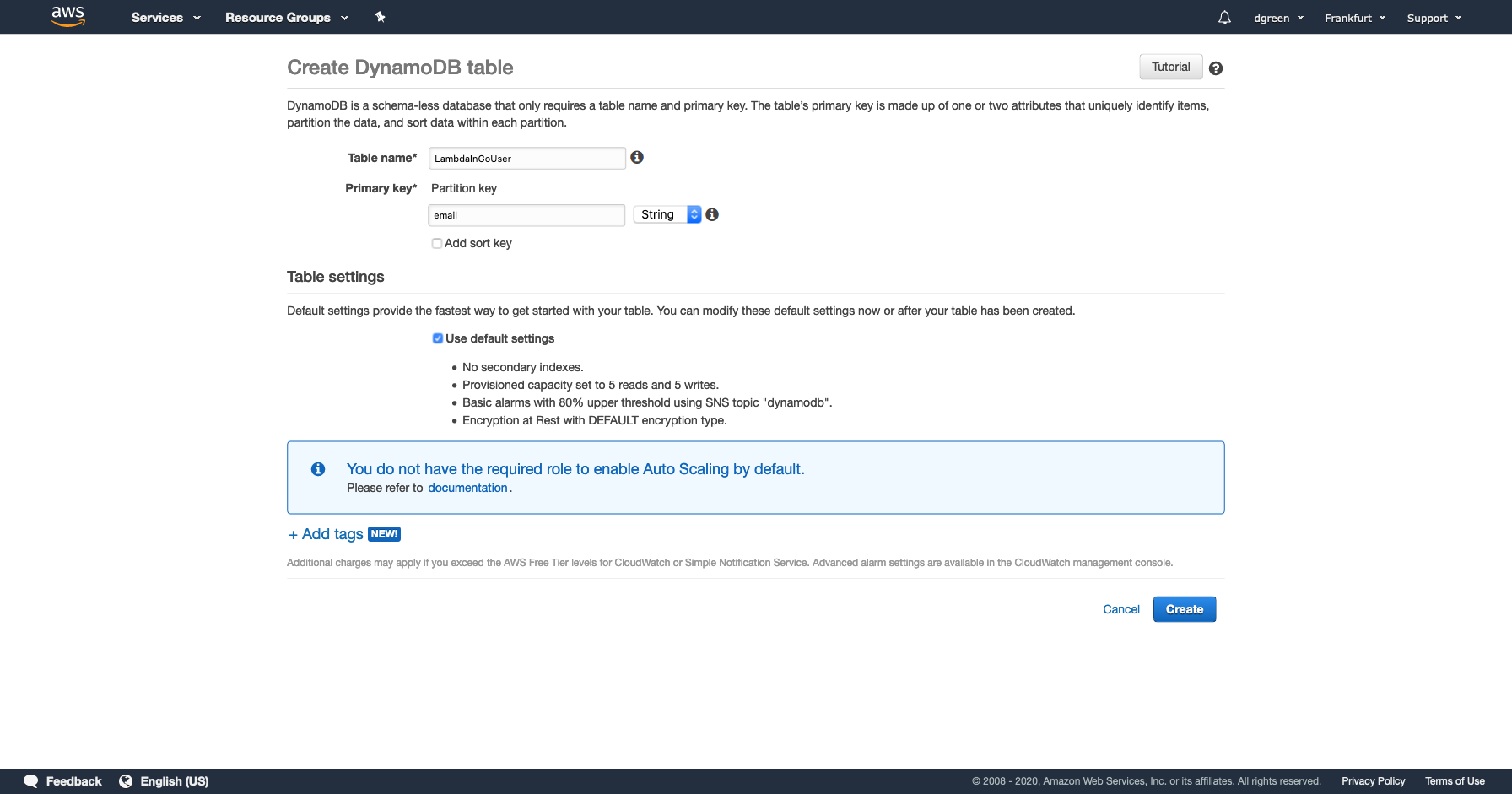Click the 'No secondary indexes.' bullet
The image size is (1512, 794).
[523, 367]
